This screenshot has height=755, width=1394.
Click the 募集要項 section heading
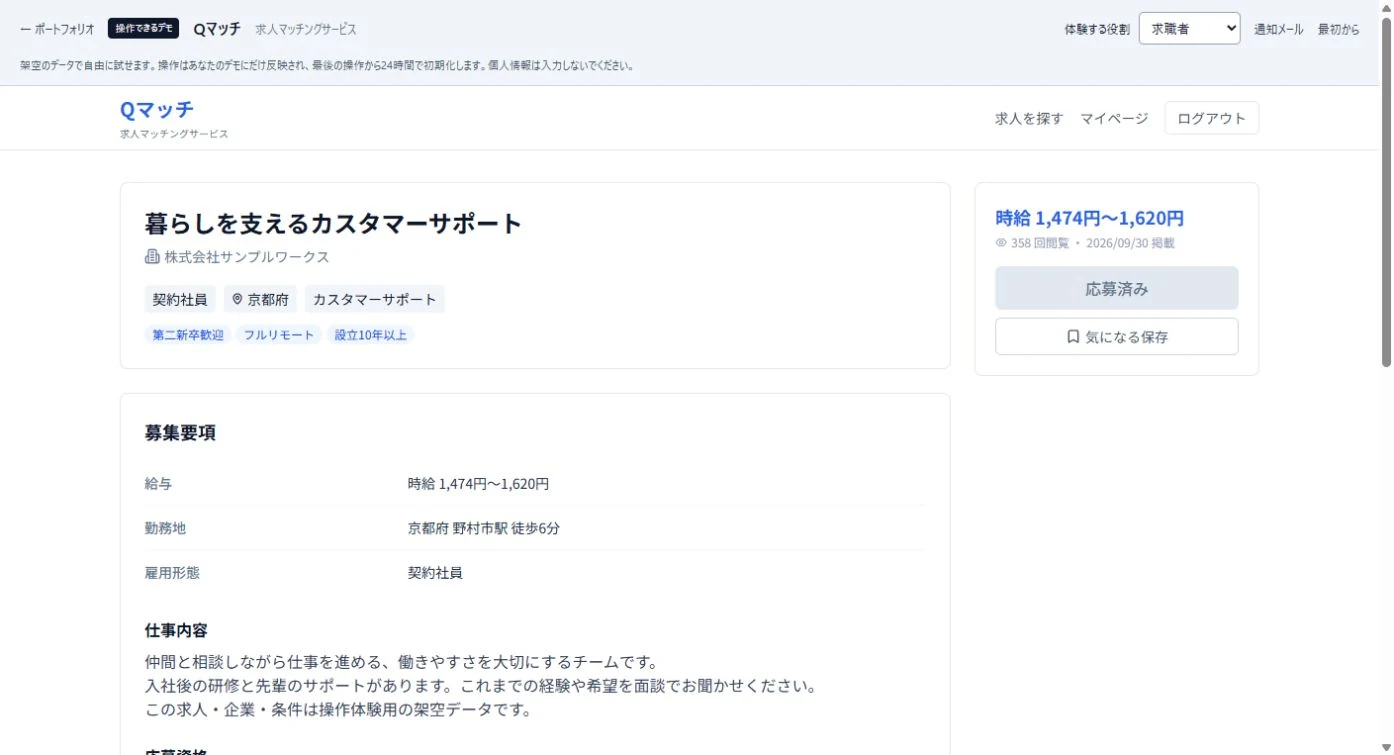pos(180,433)
